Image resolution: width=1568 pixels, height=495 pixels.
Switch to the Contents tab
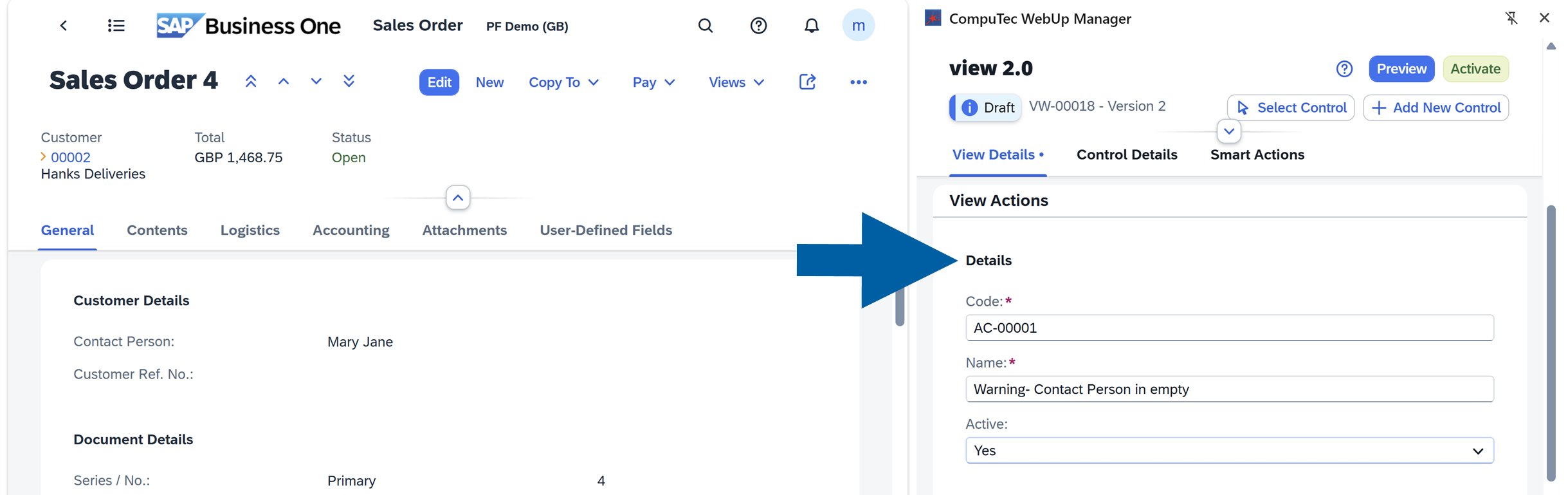coord(157,230)
